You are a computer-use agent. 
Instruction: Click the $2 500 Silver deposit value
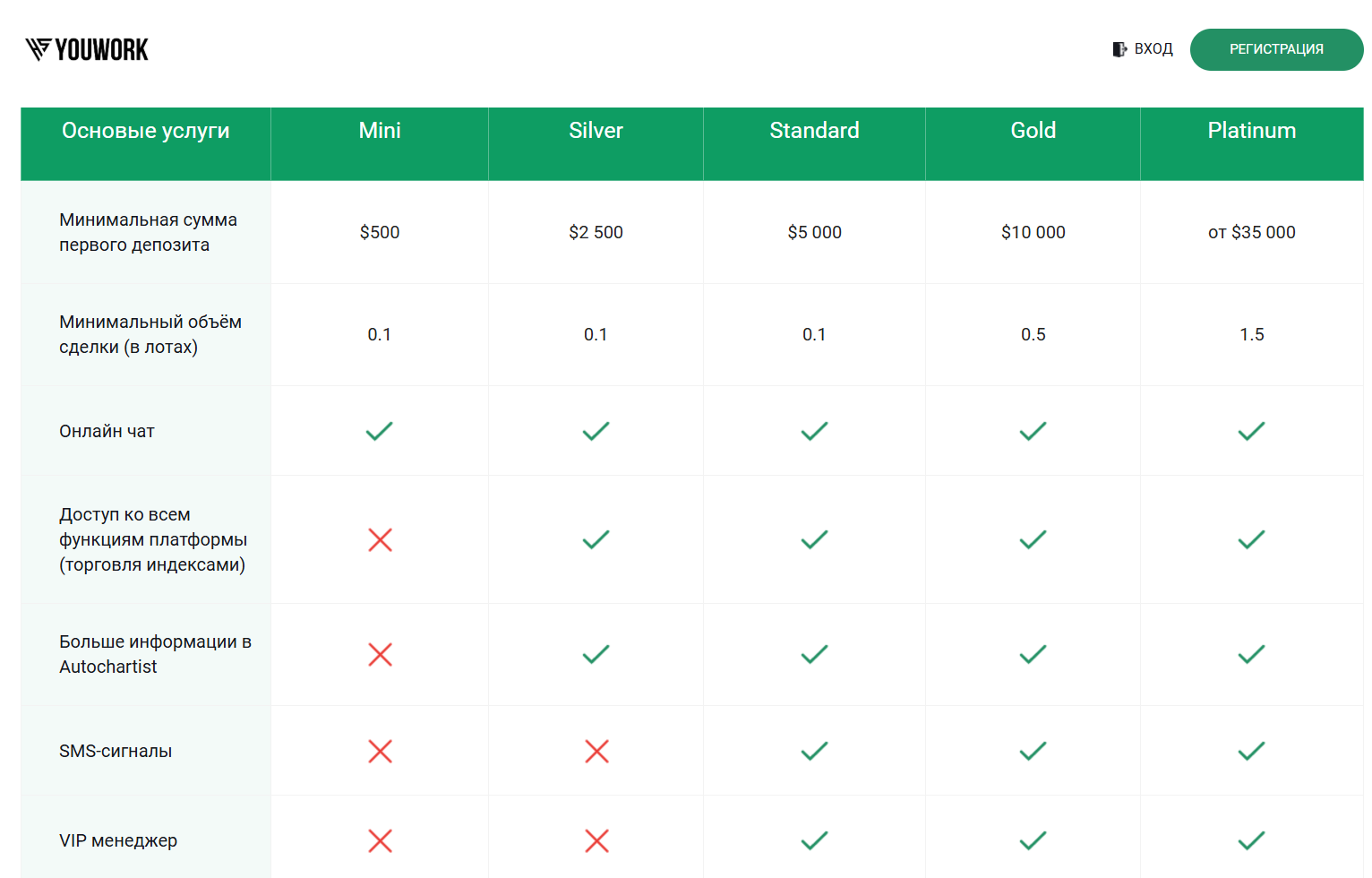(596, 232)
